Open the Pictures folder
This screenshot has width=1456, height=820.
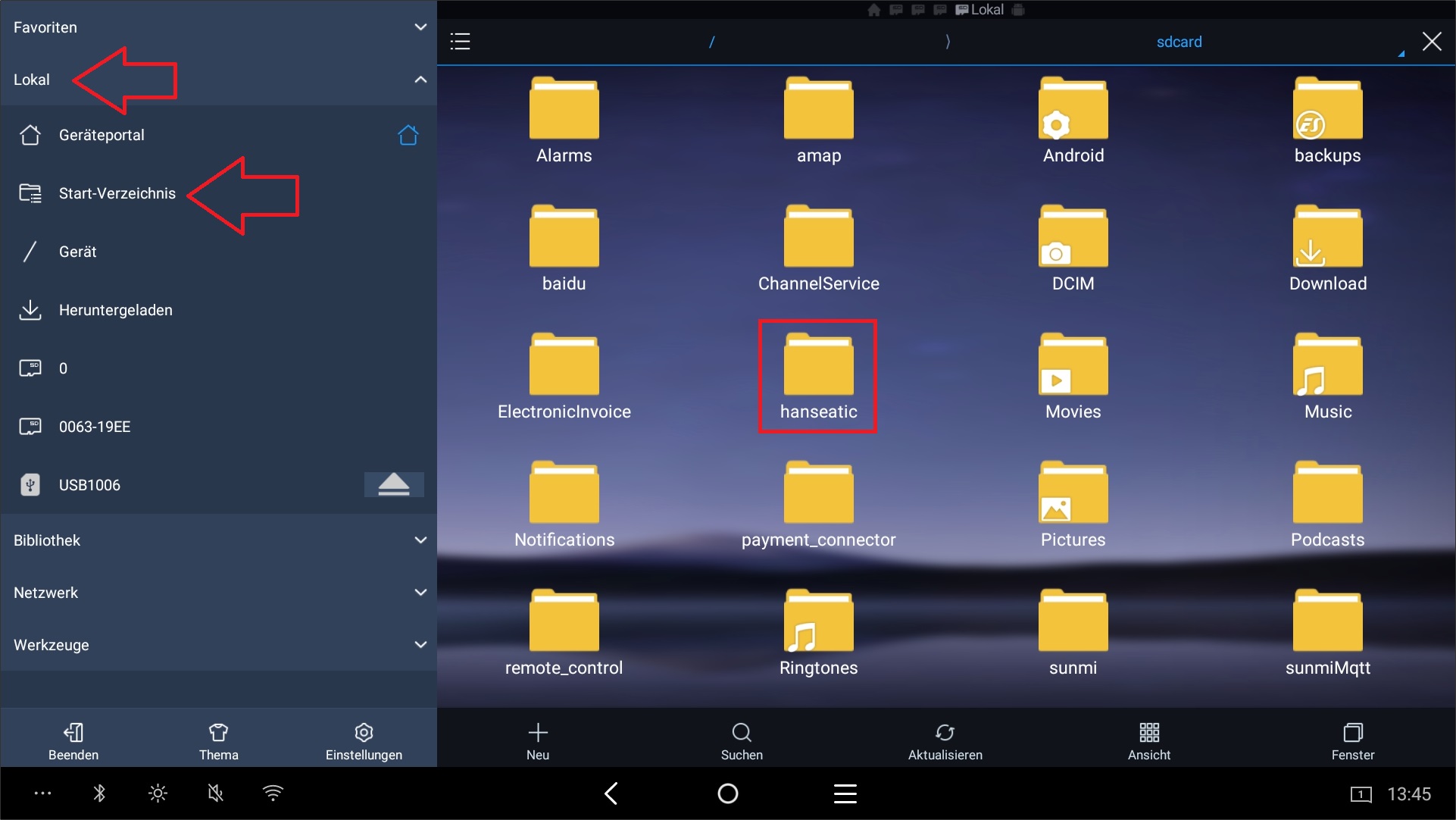click(x=1073, y=505)
